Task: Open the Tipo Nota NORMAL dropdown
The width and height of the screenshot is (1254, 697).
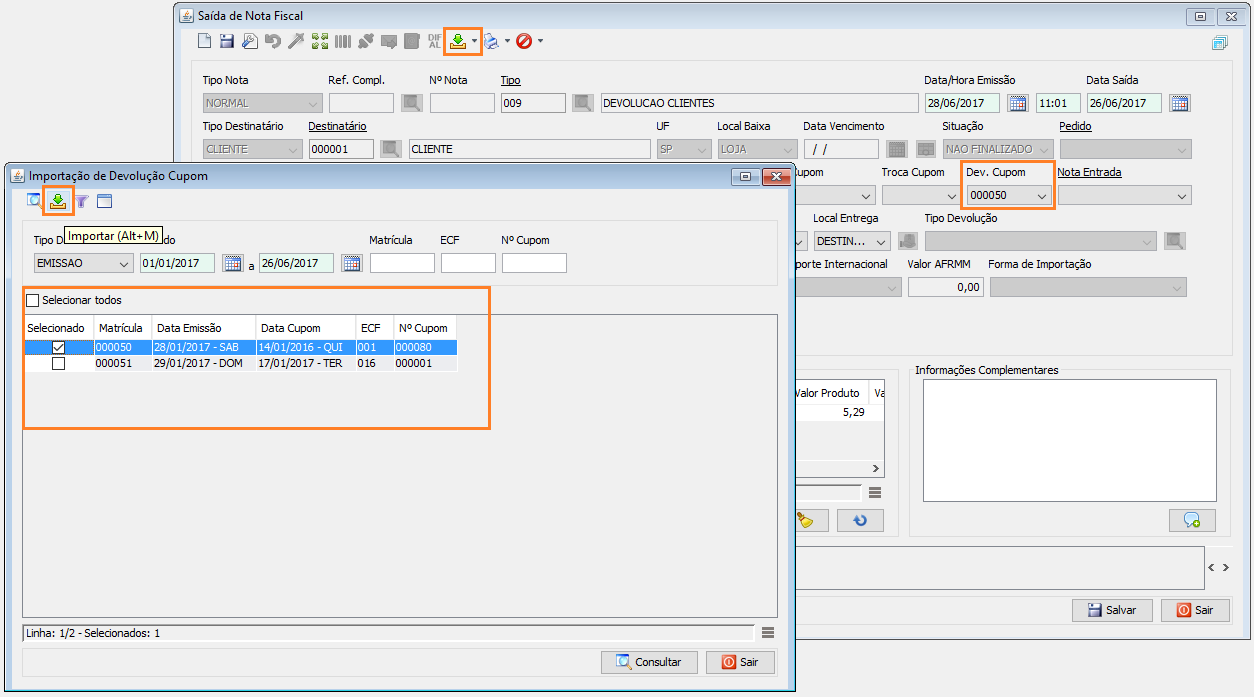Action: (263, 103)
